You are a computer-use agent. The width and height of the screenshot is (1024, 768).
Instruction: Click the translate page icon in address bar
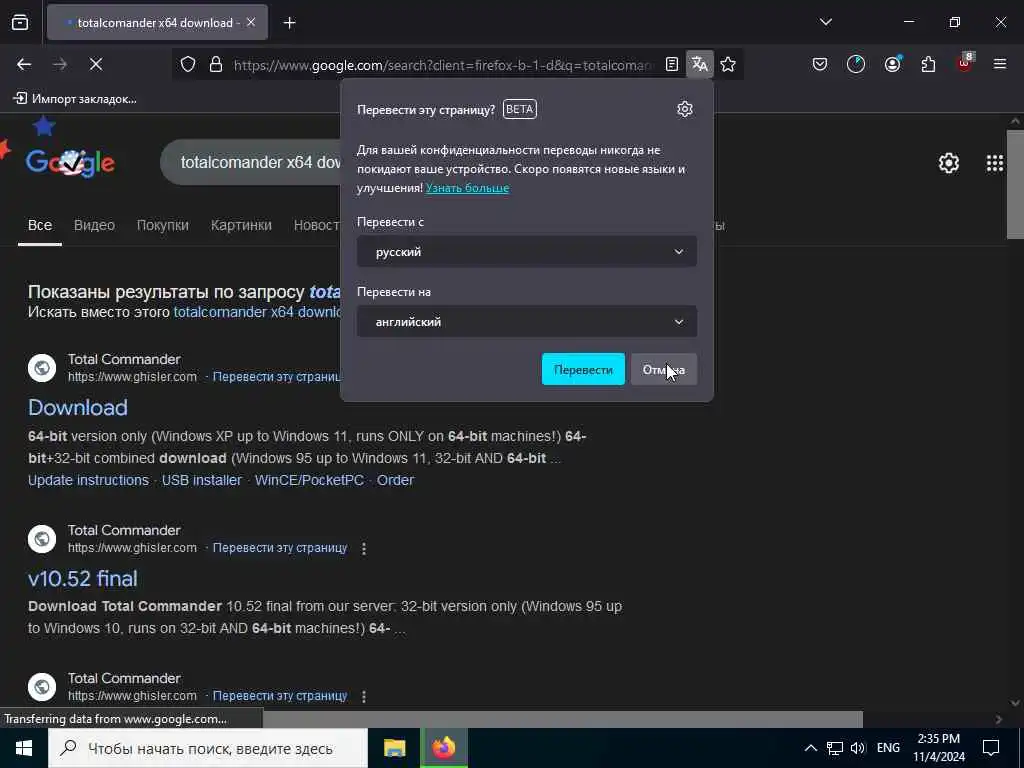(x=699, y=64)
